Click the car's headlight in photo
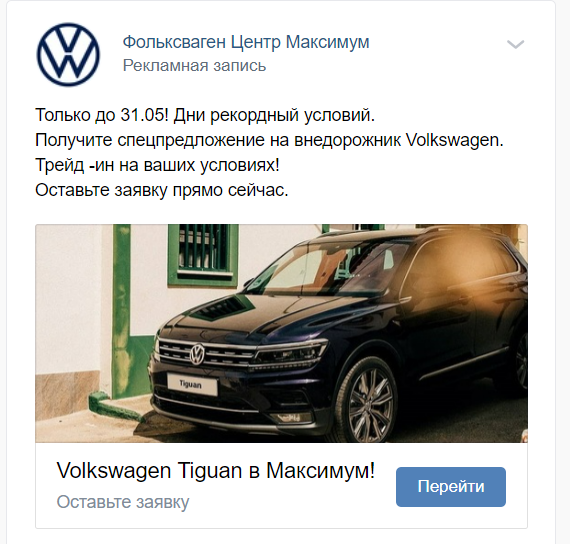 pyautogui.click(x=291, y=352)
